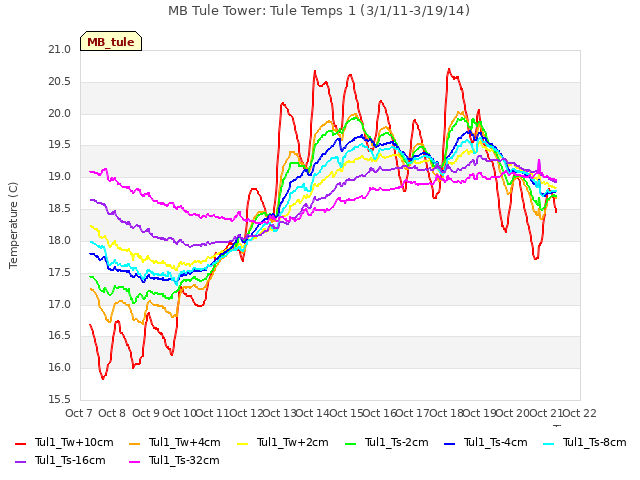Click the MB_tule annotation label
Viewport: 640px width, 480px height.
point(111,41)
